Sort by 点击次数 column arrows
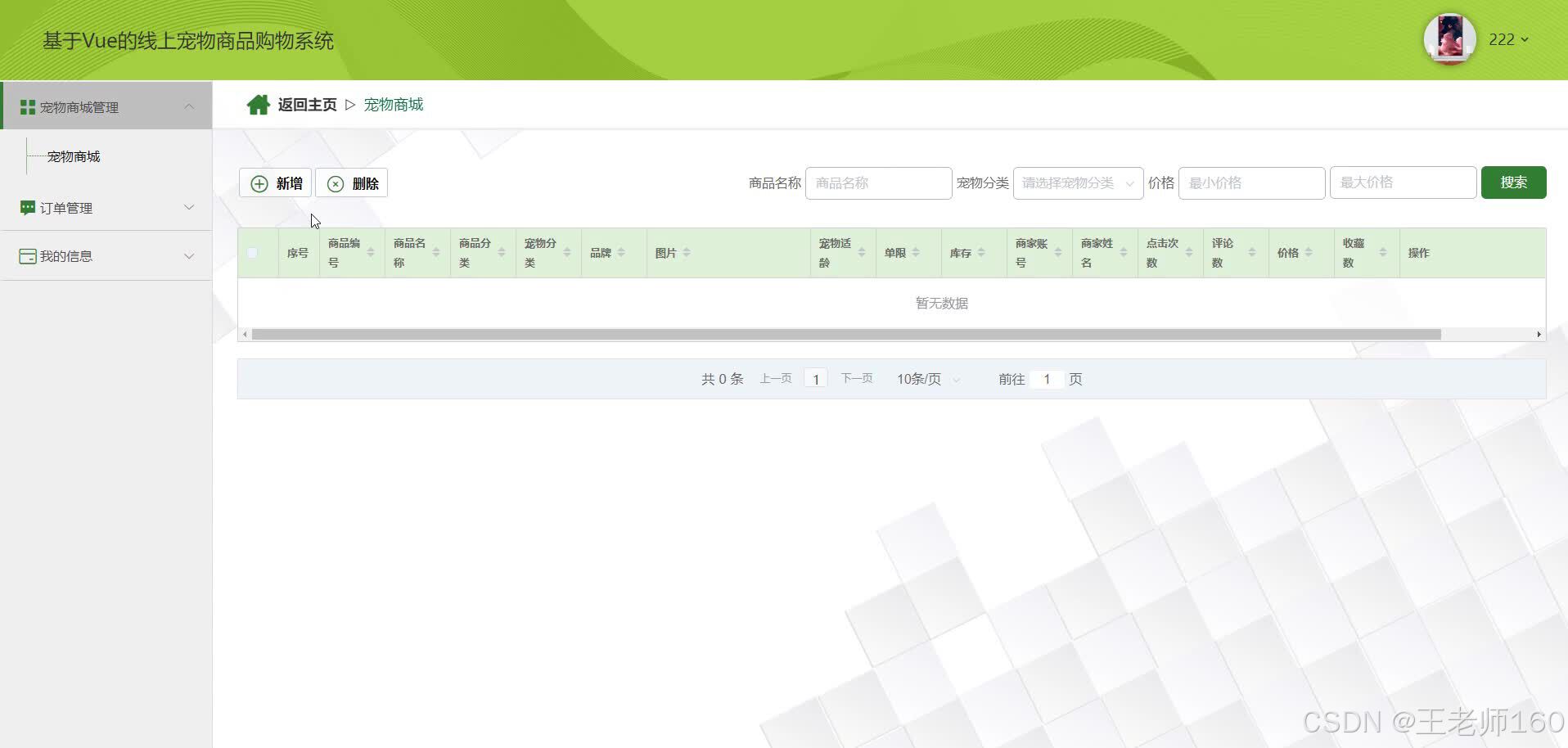The image size is (1568, 748). coord(1189,253)
